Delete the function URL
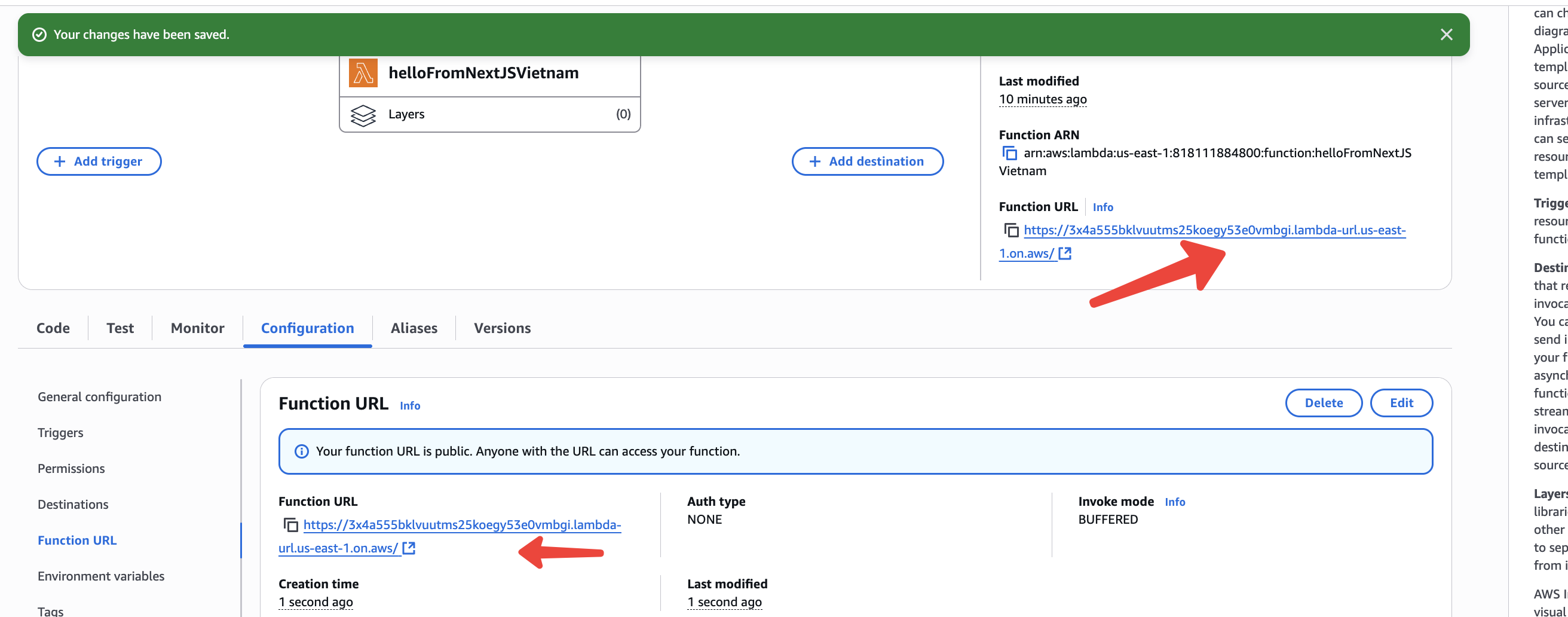 click(x=1322, y=402)
